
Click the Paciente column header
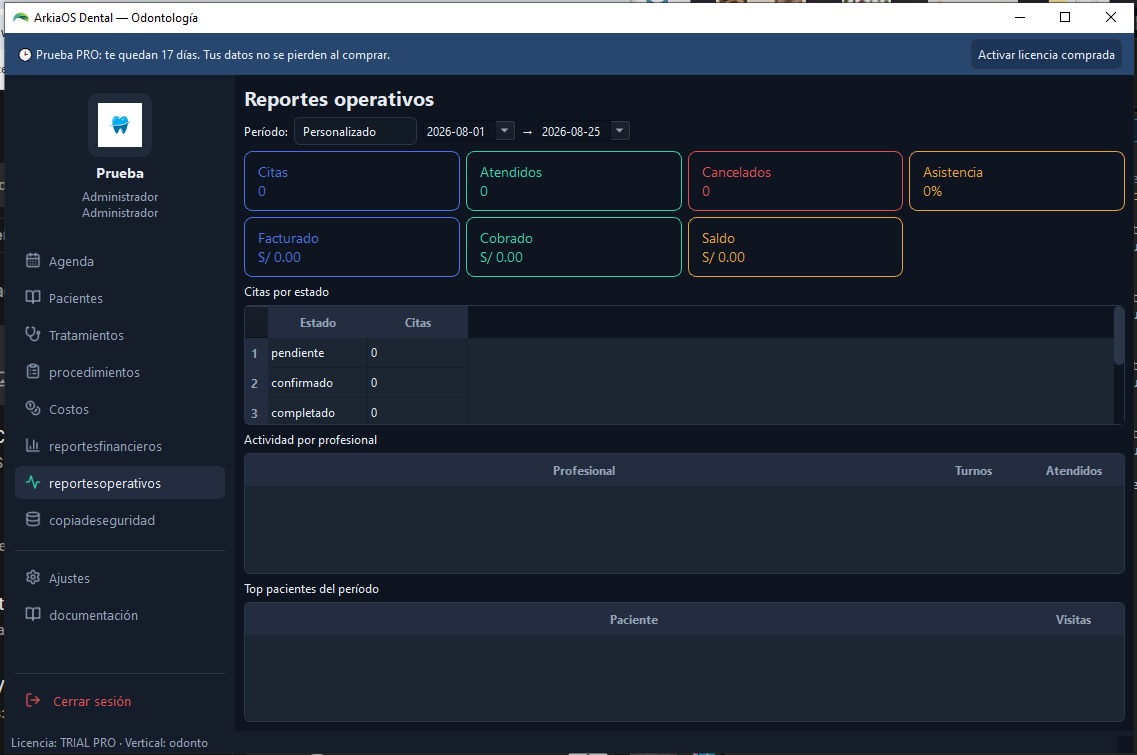(634, 619)
